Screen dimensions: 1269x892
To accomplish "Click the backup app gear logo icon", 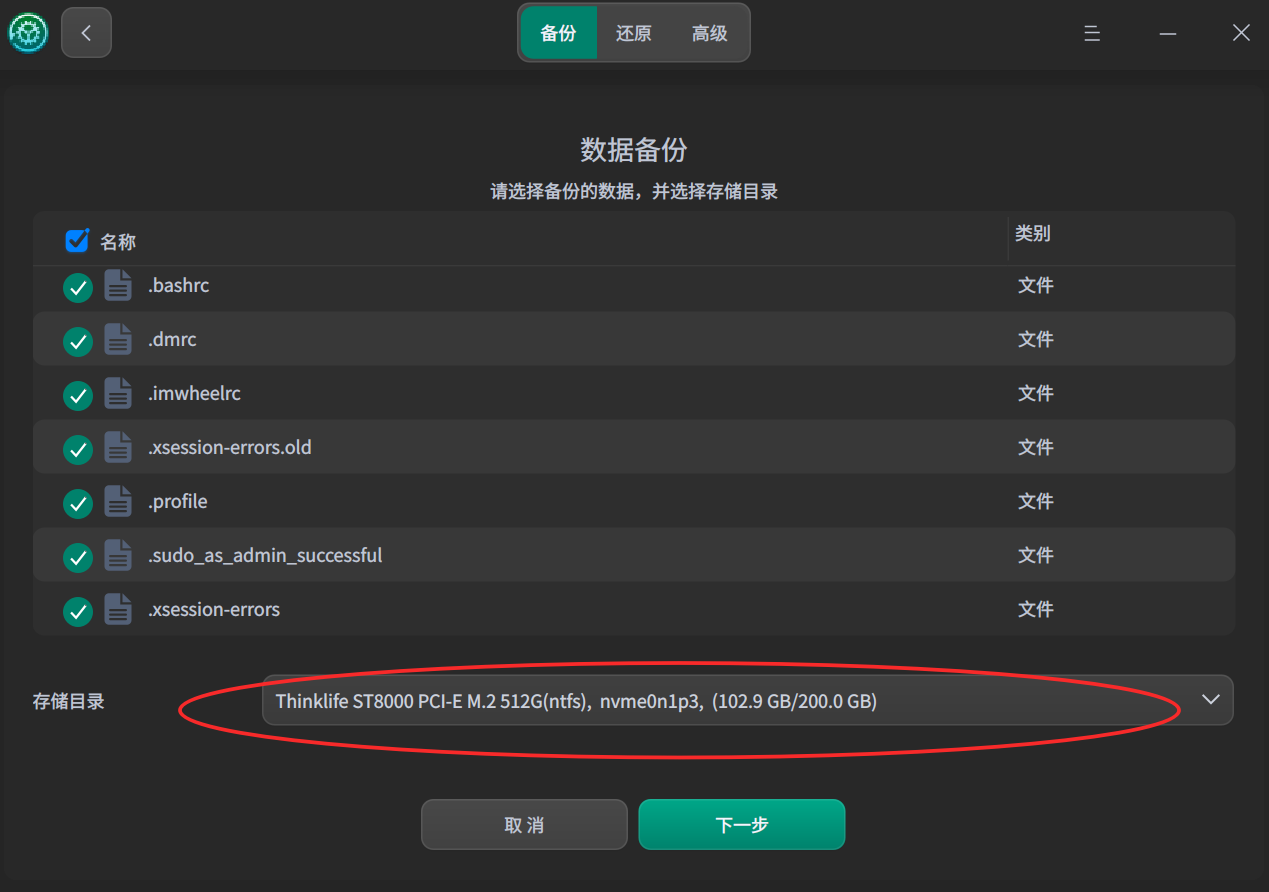I will [x=28, y=33].
